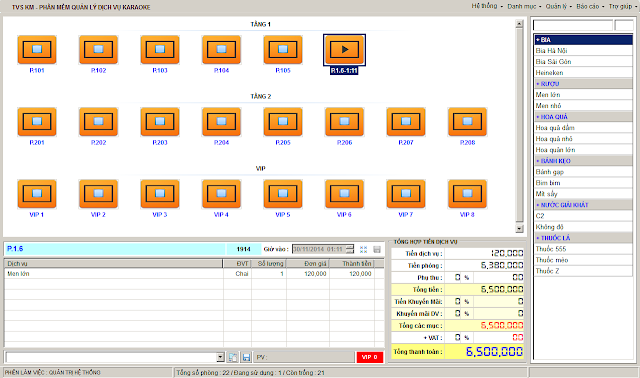The image size is (640, 378).
Task: Click the copy documents icon beside service dropdown
Action: (233, 358)
